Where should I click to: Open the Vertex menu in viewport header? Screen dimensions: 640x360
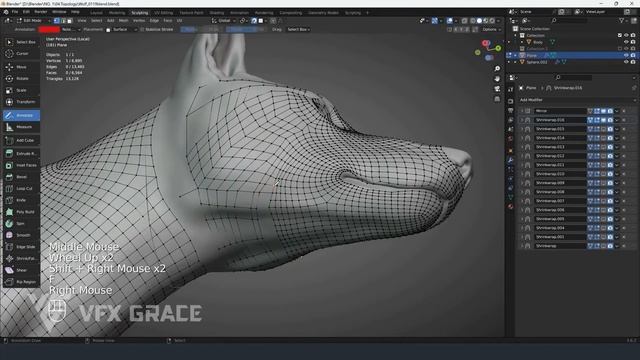(139, 20)
